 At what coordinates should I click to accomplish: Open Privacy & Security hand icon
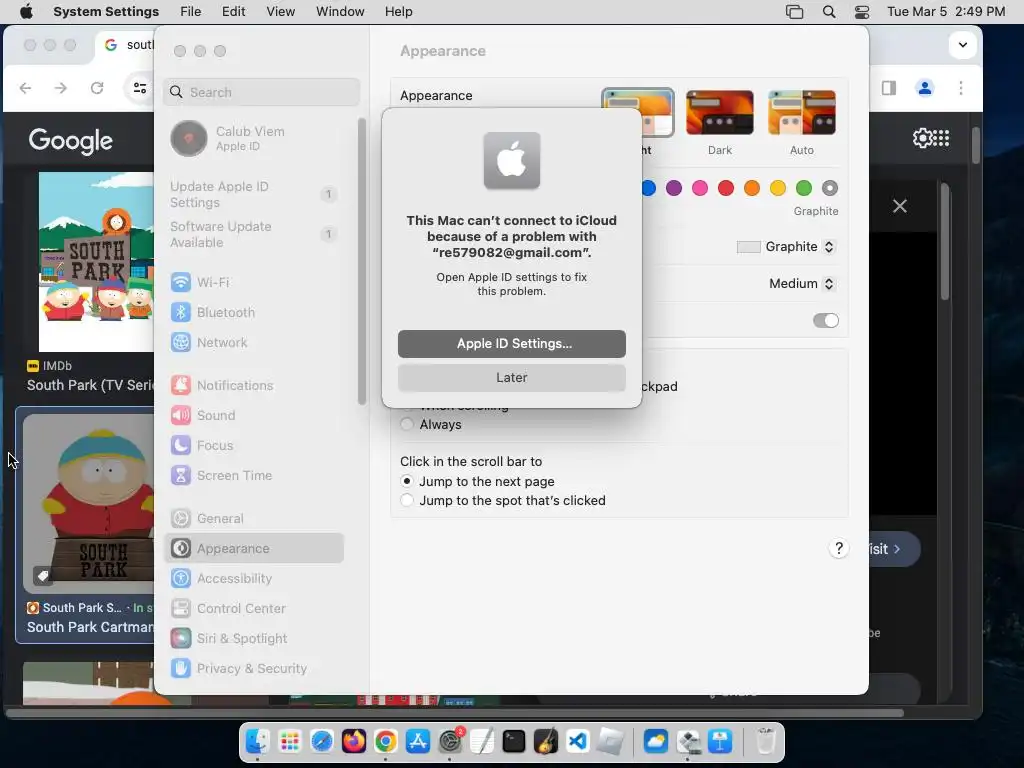click(181, 669)
